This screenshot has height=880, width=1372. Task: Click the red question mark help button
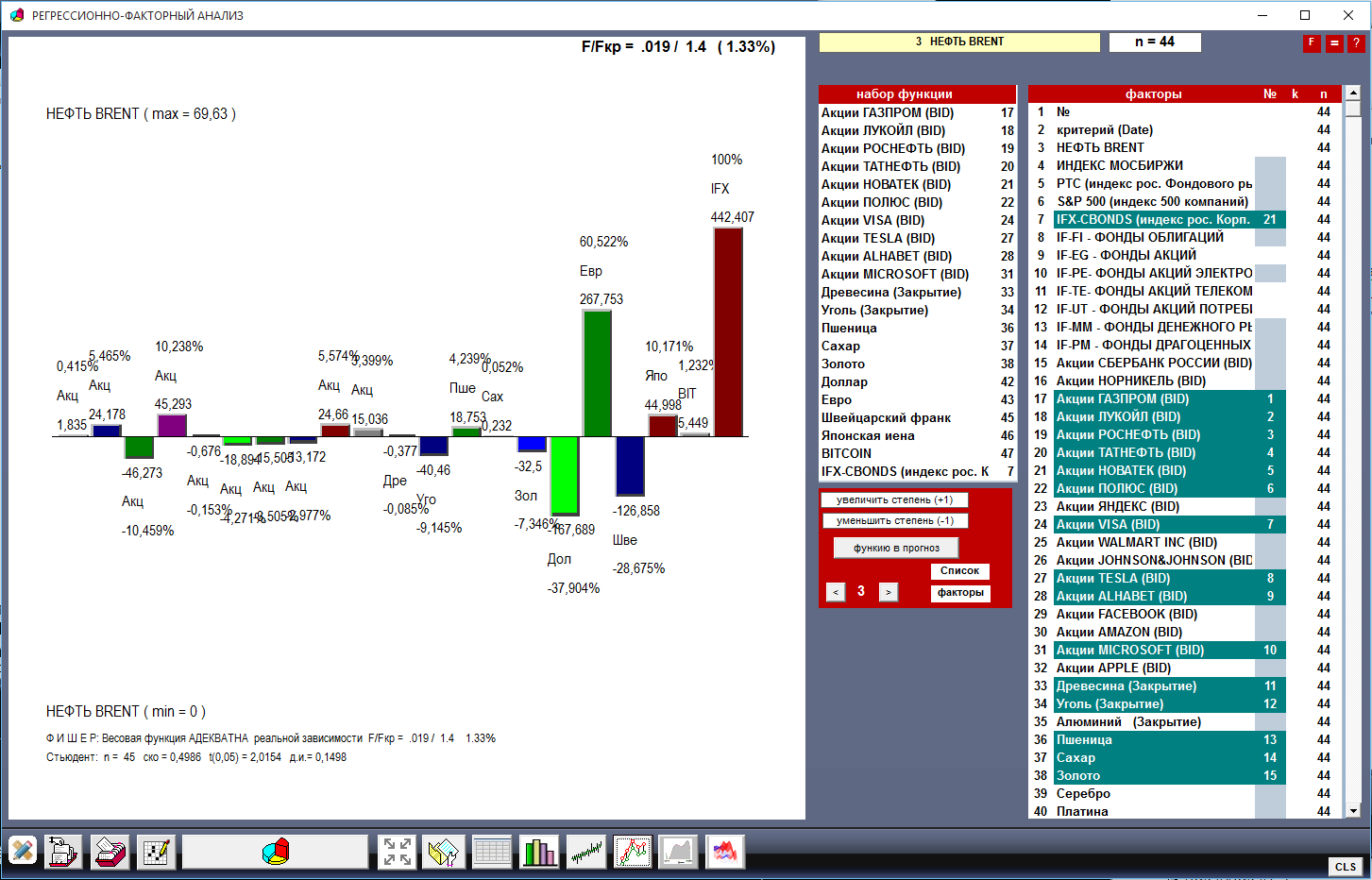pos(1356,43)
